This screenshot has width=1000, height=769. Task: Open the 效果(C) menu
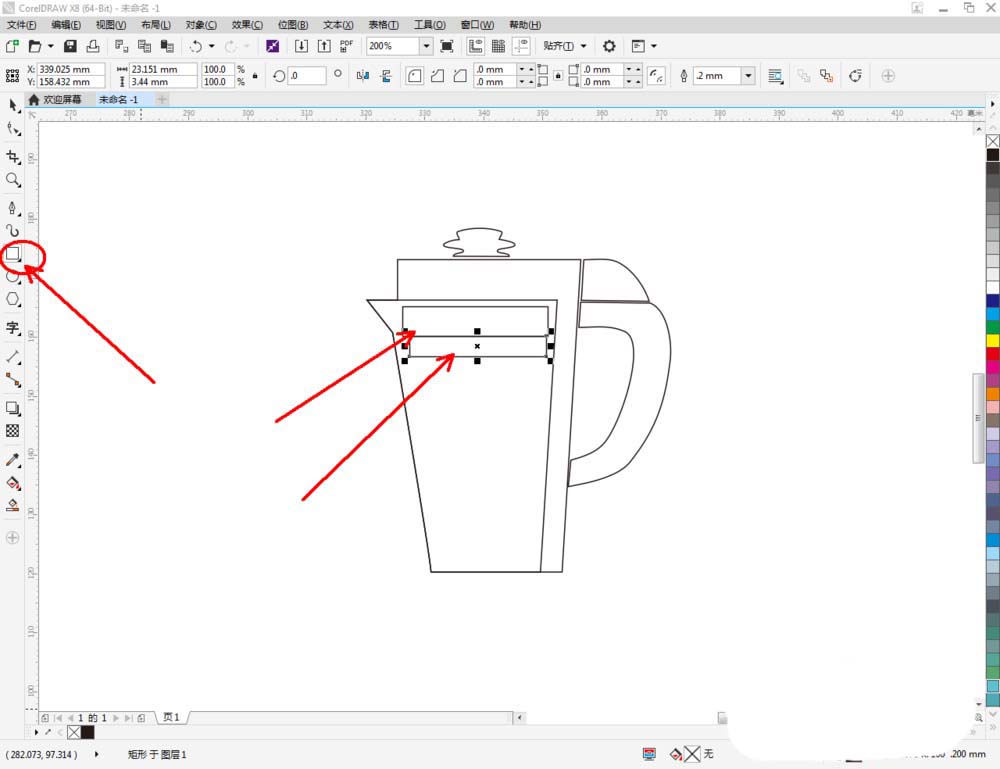click(x=247, y=24)
